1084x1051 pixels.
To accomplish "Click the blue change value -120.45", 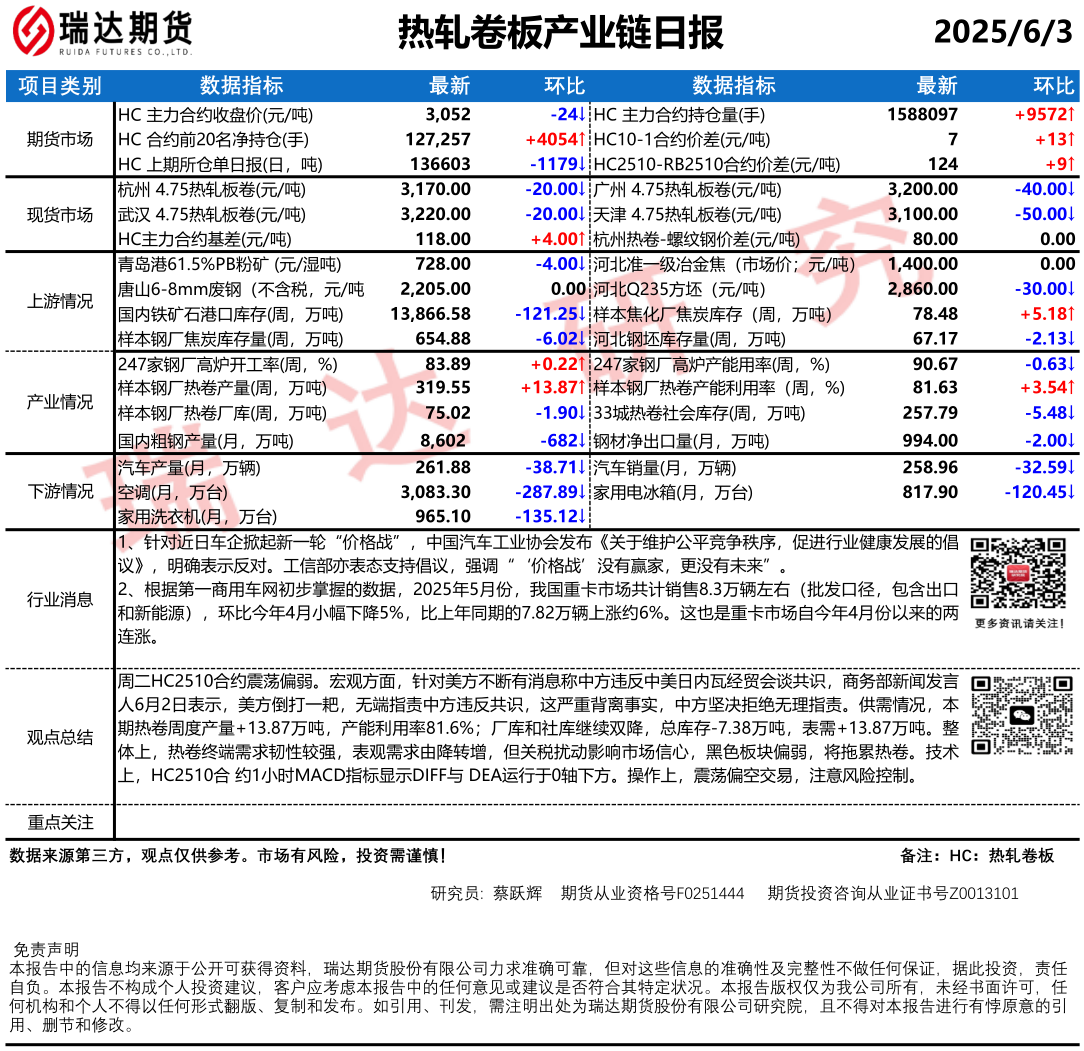I will tap(1040, 492).
